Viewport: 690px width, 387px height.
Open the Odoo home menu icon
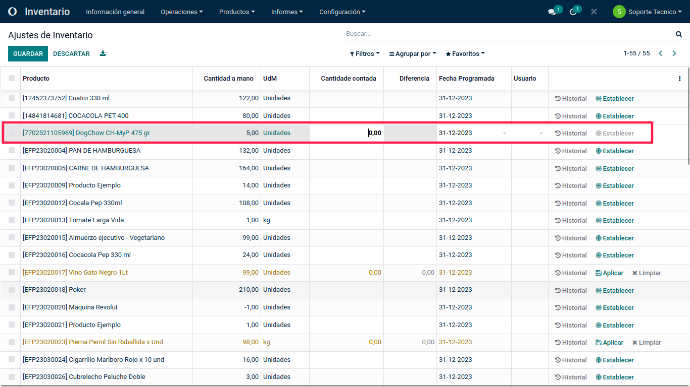12,11
